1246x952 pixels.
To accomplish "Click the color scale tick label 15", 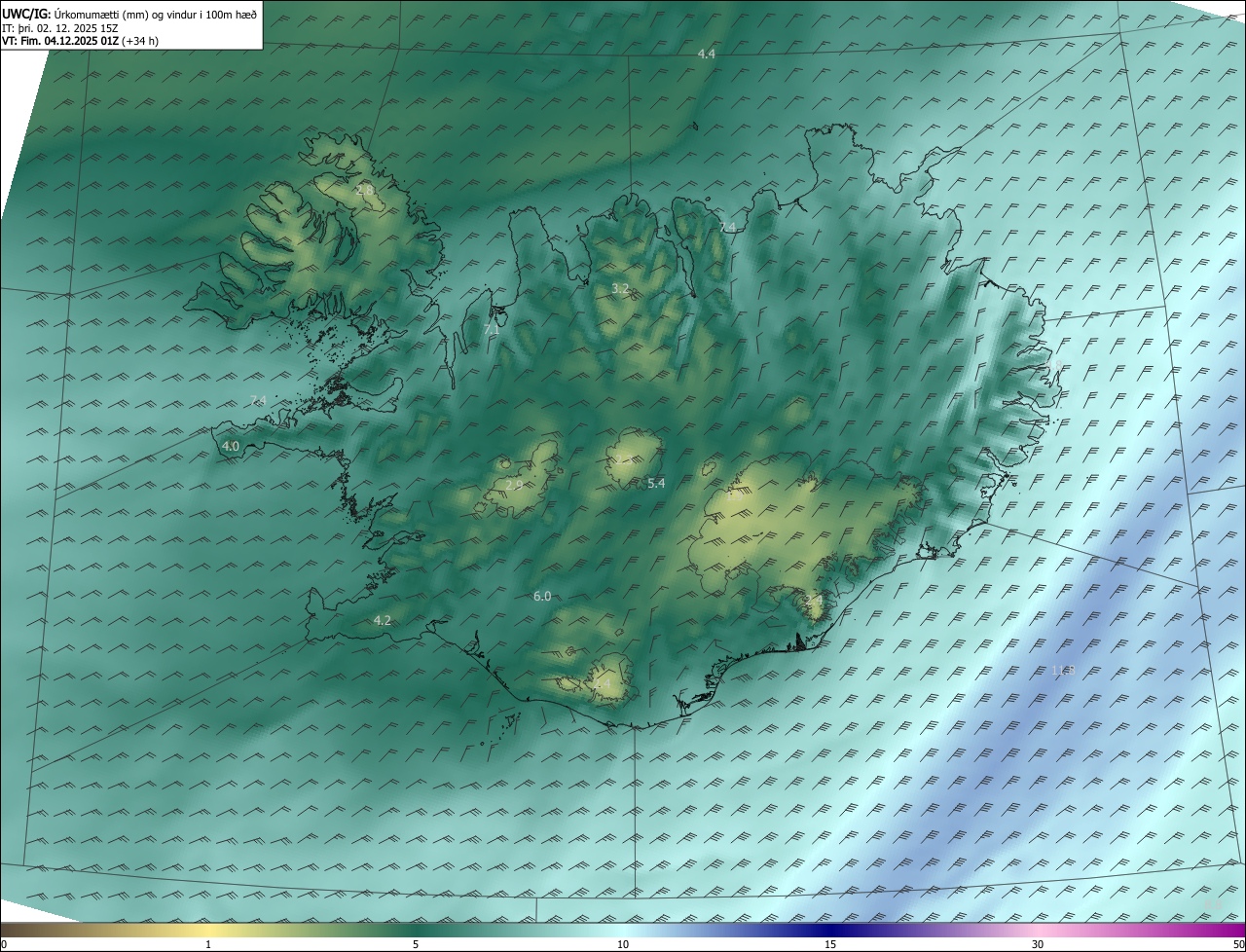I will point(830,945).
